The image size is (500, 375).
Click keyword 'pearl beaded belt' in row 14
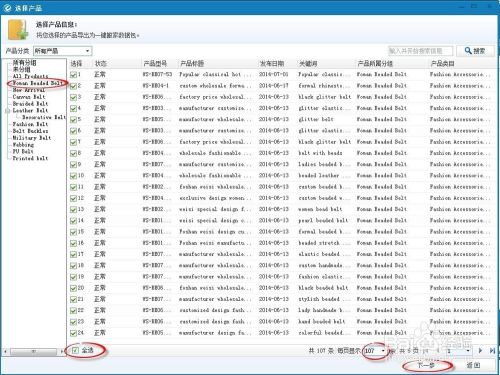point(323,221)
